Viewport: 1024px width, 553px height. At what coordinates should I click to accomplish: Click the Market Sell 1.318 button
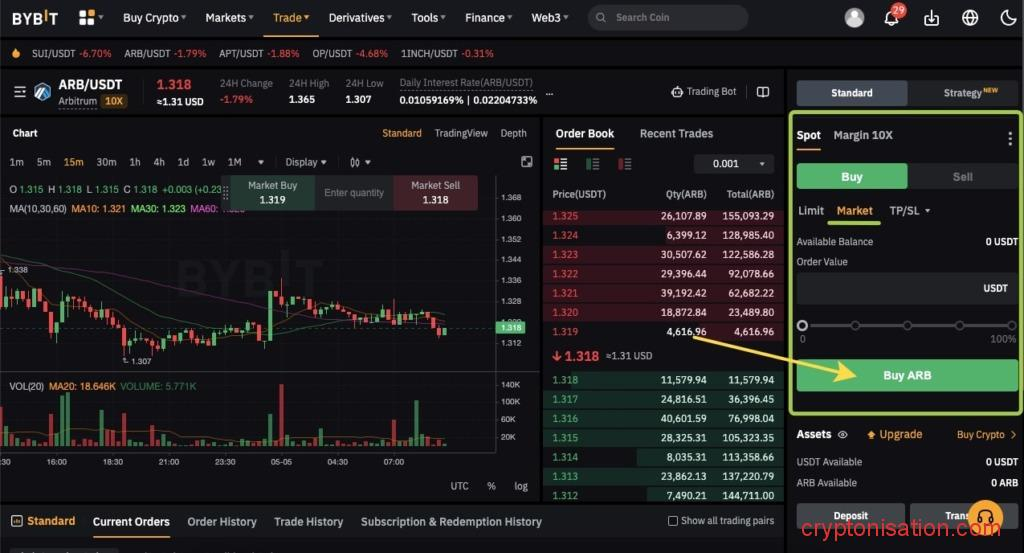click(435, 193)
